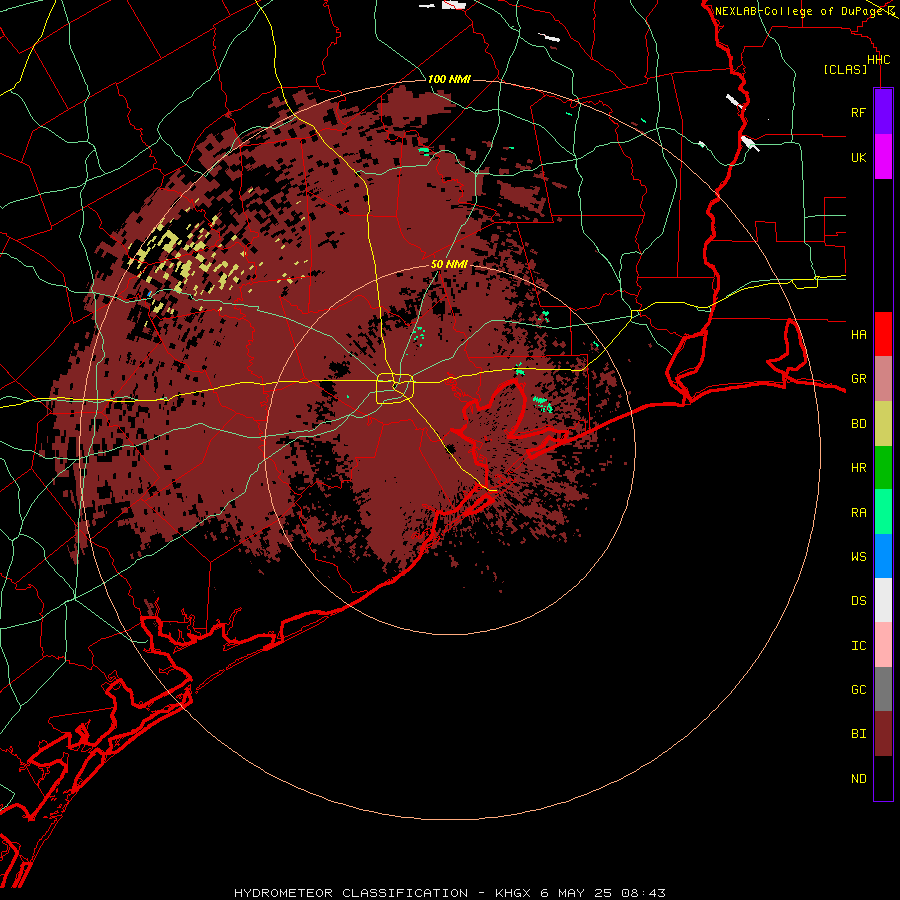The image size is (900, 900).
Task: Click the yellow radar site box at center
Action: click(395, 389)
